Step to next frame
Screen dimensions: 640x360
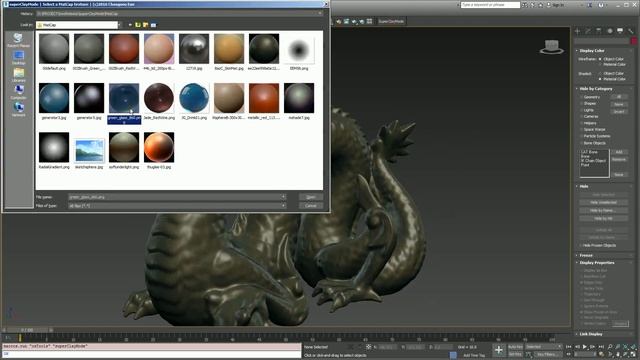point(593,347)
